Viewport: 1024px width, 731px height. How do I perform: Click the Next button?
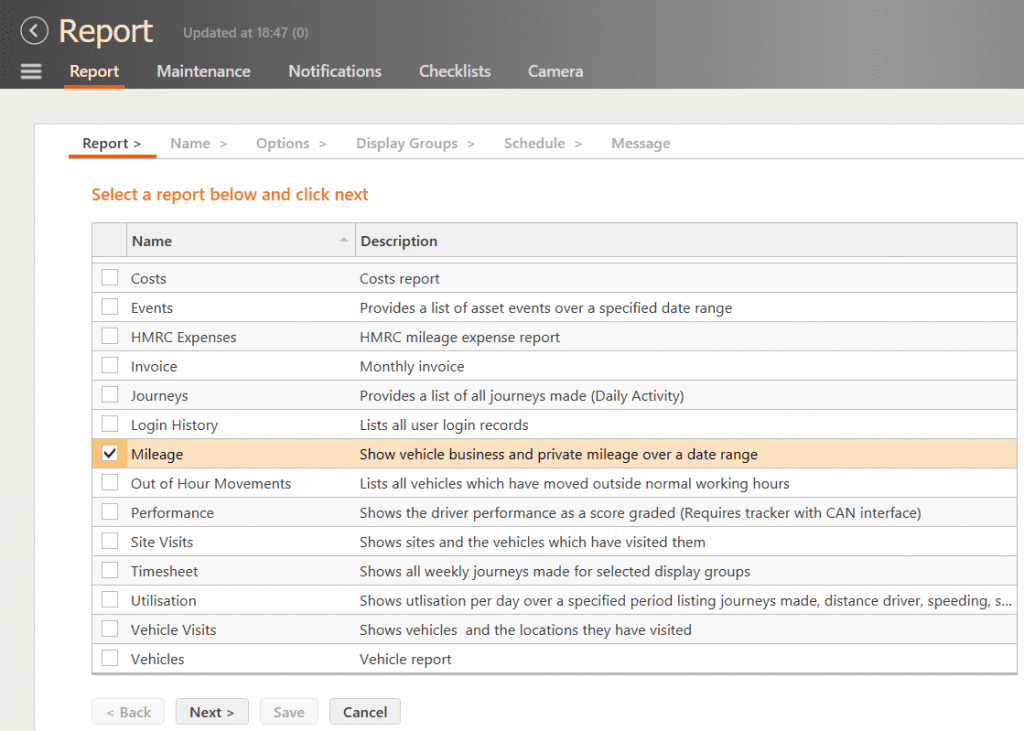[212, 711]
